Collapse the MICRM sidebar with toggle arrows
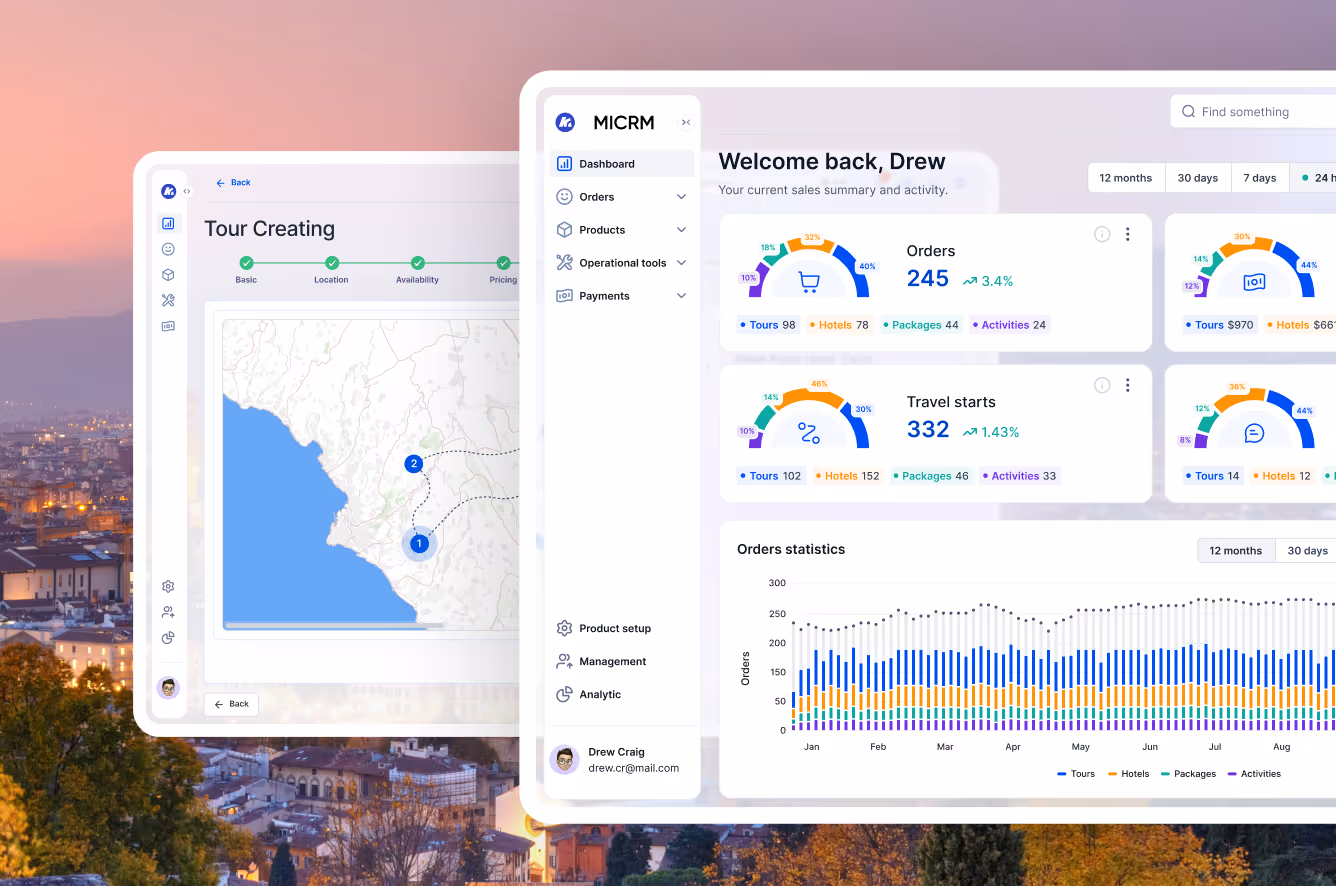Viewport: 1336px width, 886px height. pyautogui.click(x=686, y=123)
